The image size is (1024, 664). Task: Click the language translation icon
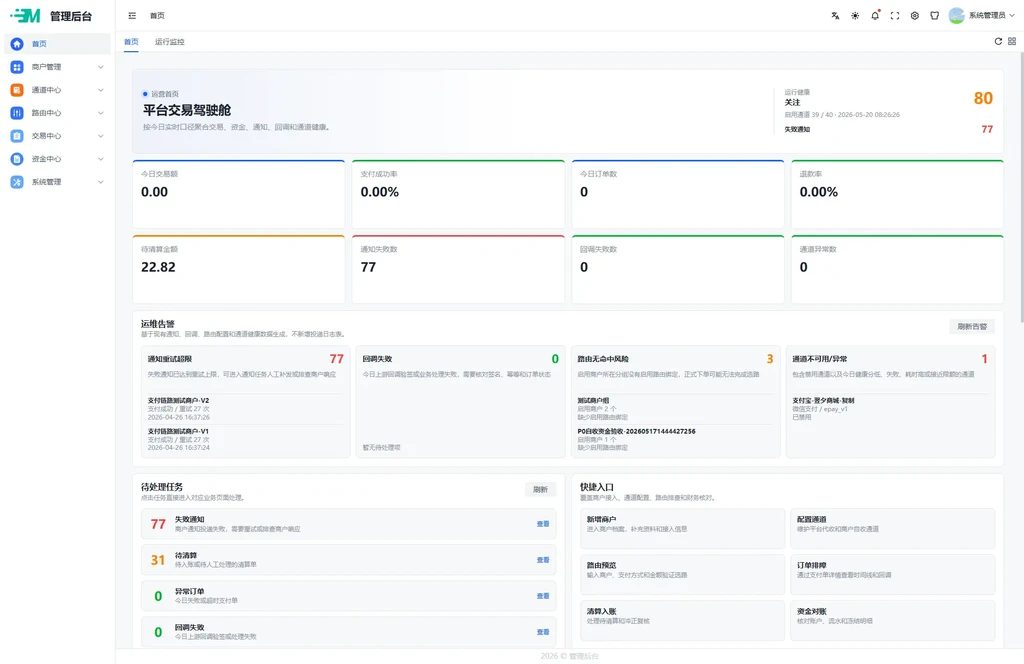click(835, 16)
